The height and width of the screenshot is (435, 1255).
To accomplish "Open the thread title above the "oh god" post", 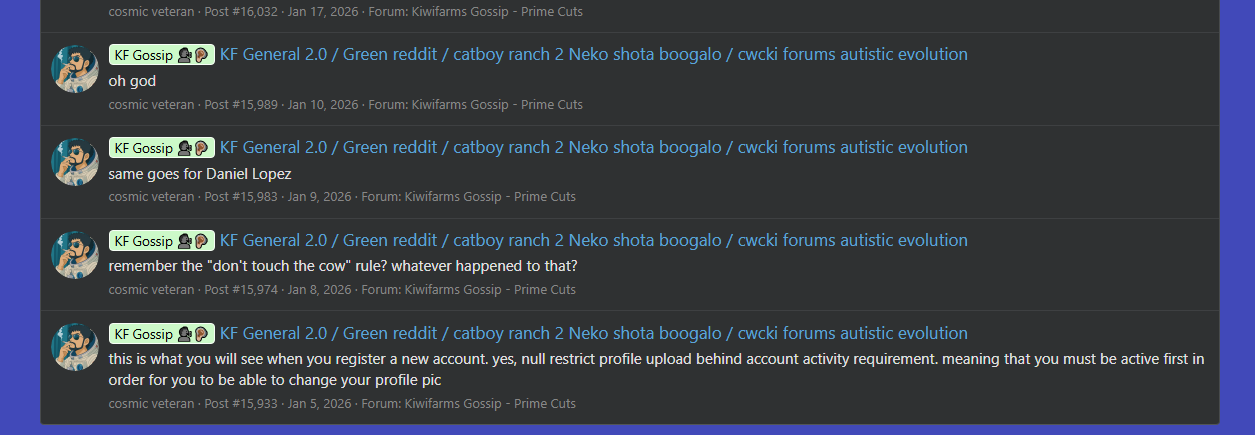I will tap(593, 55).
